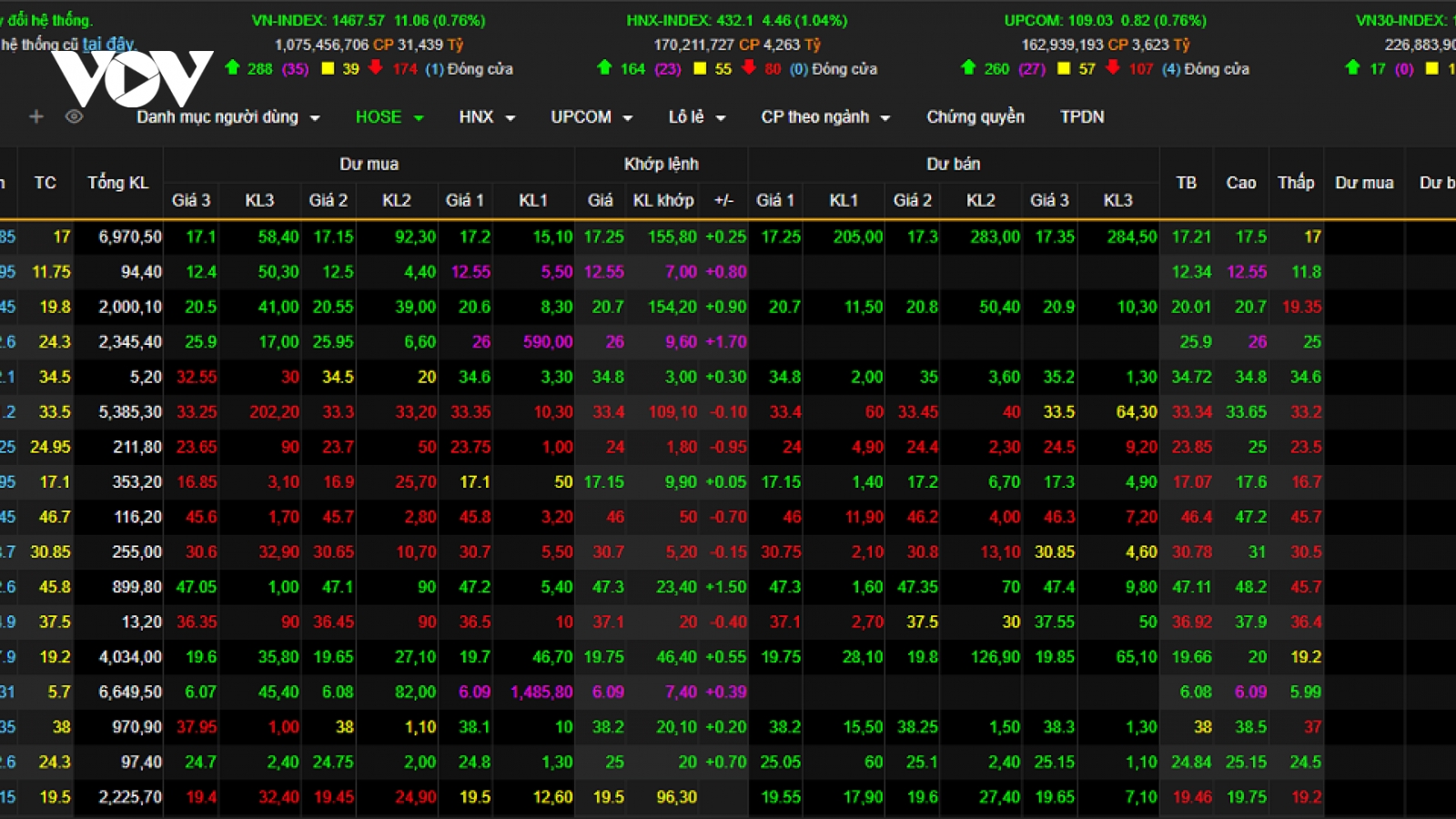Select the 155,80 matched volume cell
This screenshot has height=819, width=1456.
(672, 237)
